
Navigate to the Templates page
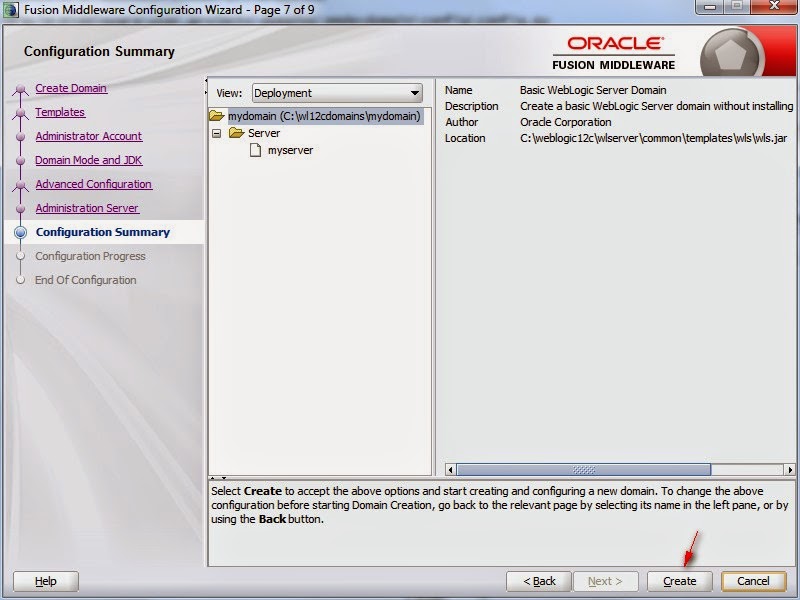click(59, 112)
